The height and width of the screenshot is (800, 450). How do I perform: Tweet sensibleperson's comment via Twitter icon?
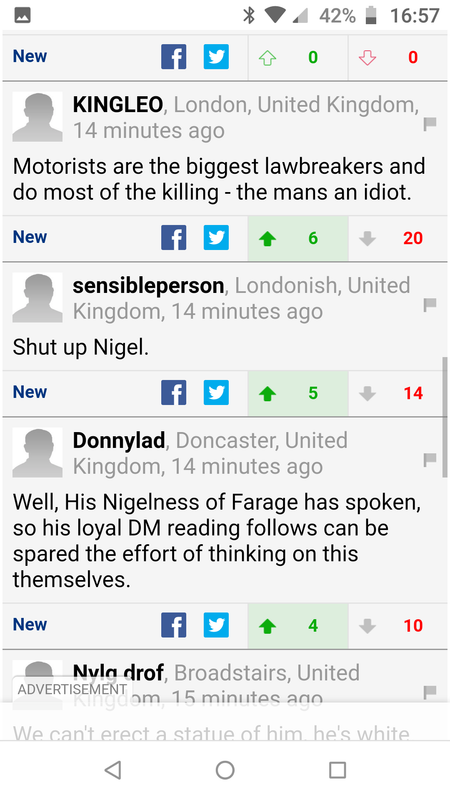pyautogui.click(x=216, y=393)
